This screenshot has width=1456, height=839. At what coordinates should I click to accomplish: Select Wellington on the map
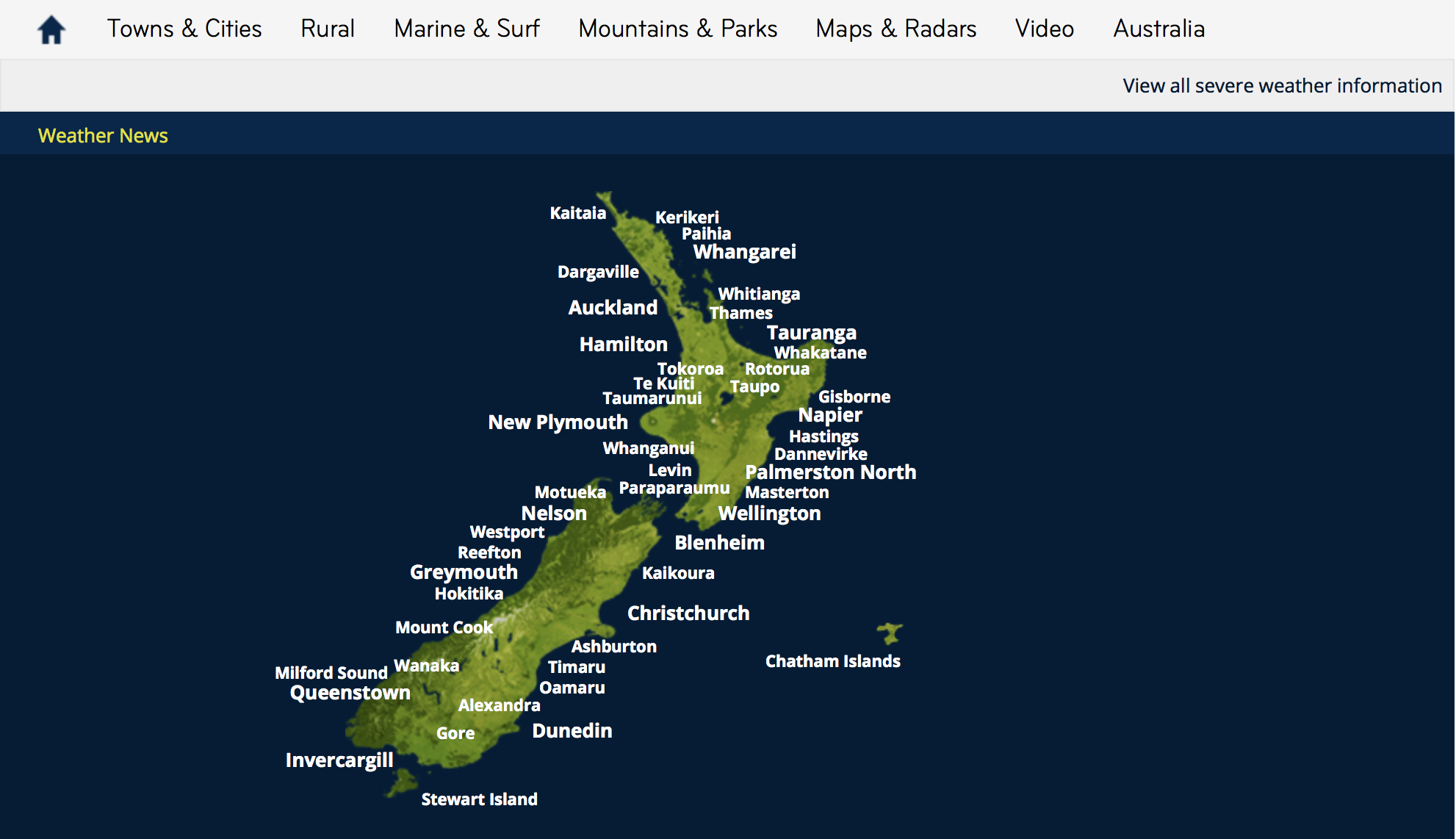(769, 514)
